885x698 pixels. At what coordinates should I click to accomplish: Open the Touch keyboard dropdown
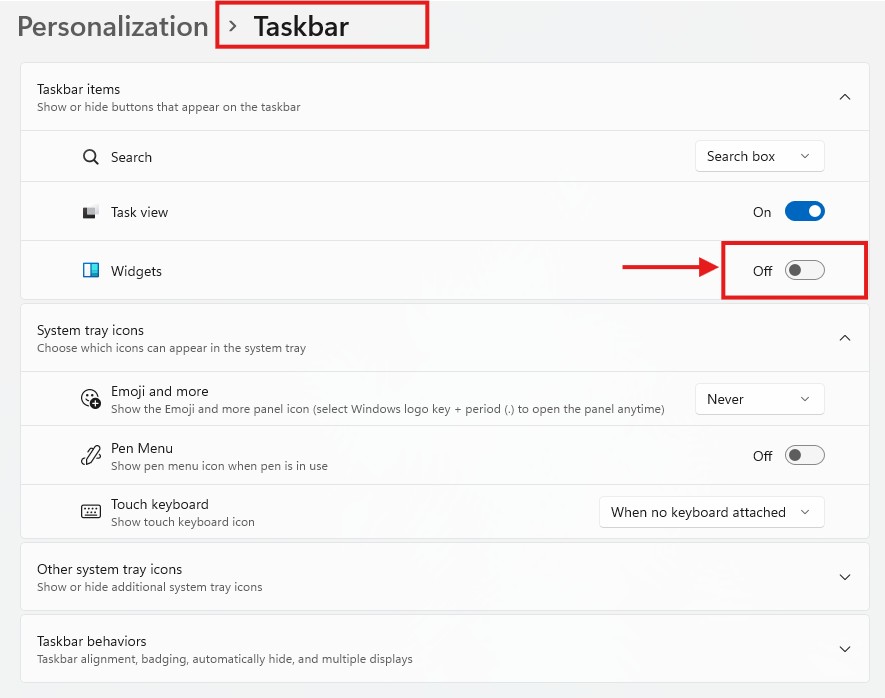pyautogui.click(x=711, y=512)
